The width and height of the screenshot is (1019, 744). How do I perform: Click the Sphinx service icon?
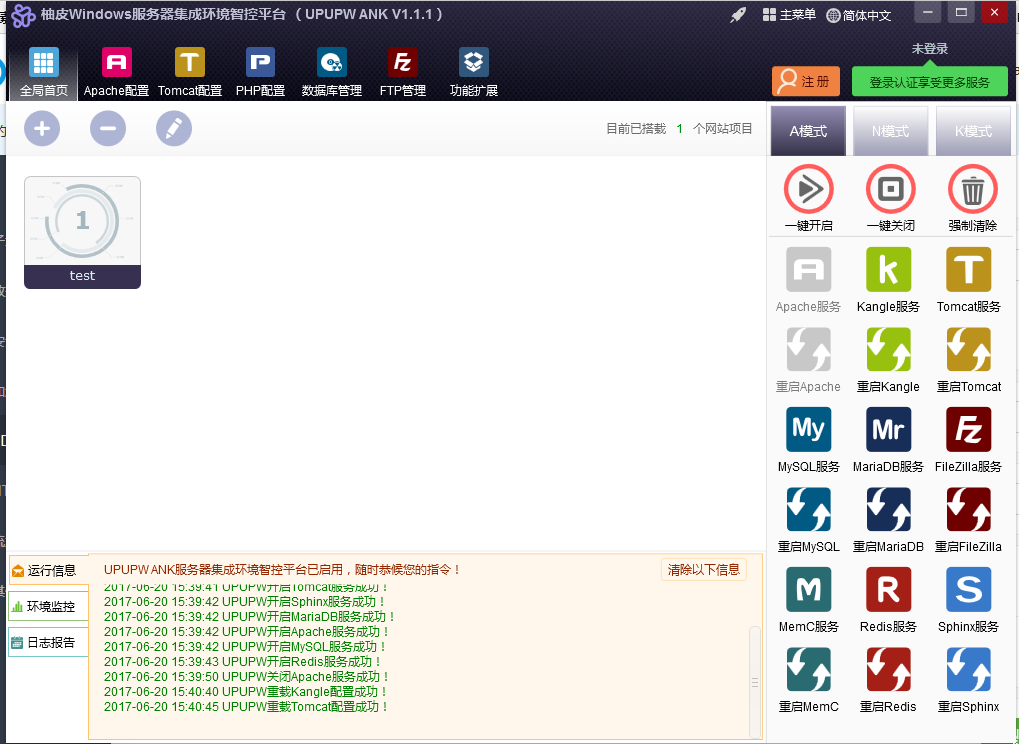pos(968,590)
